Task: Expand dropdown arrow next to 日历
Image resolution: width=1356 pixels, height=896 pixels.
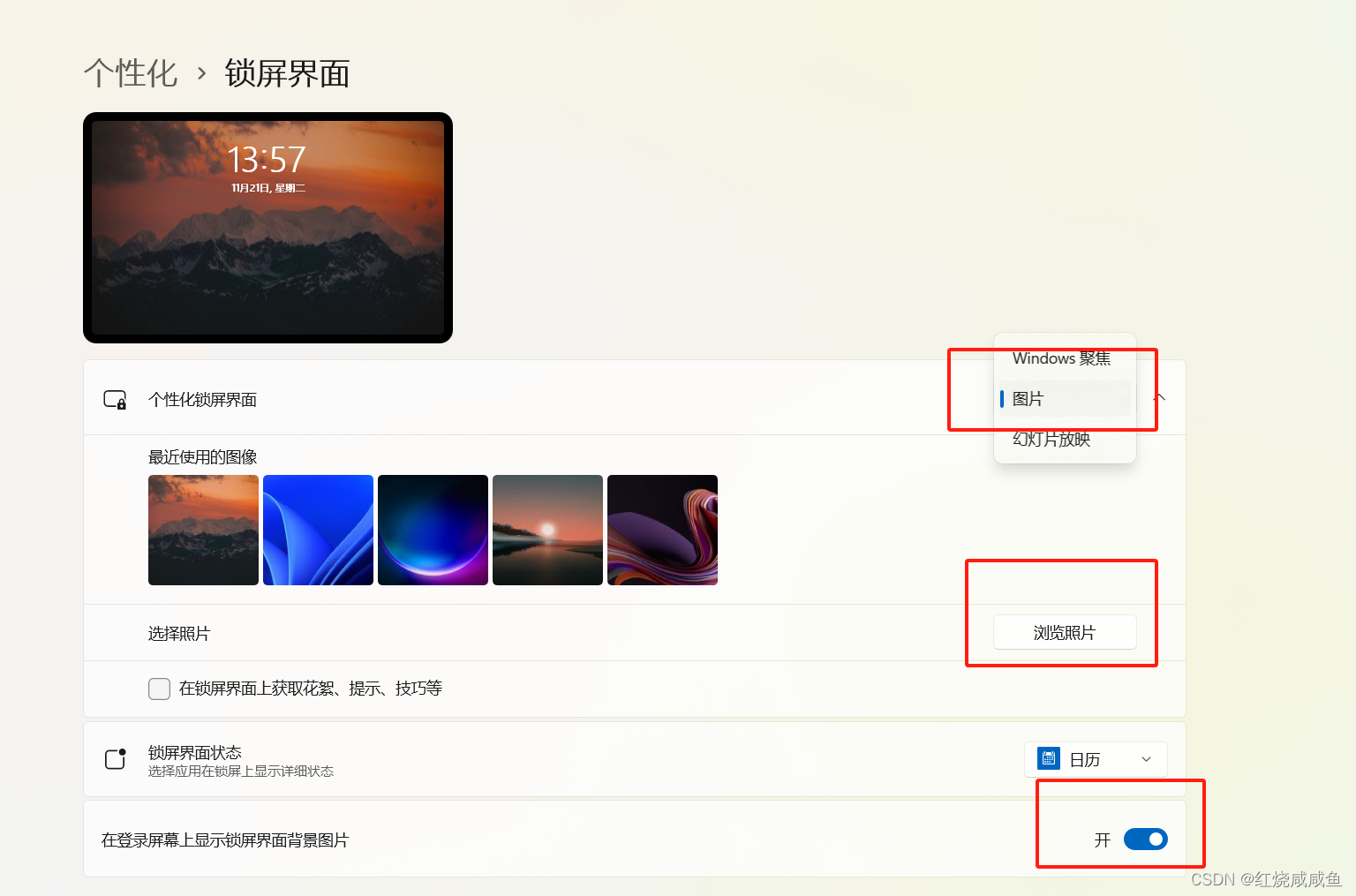Action: [x=1146, y=759]
